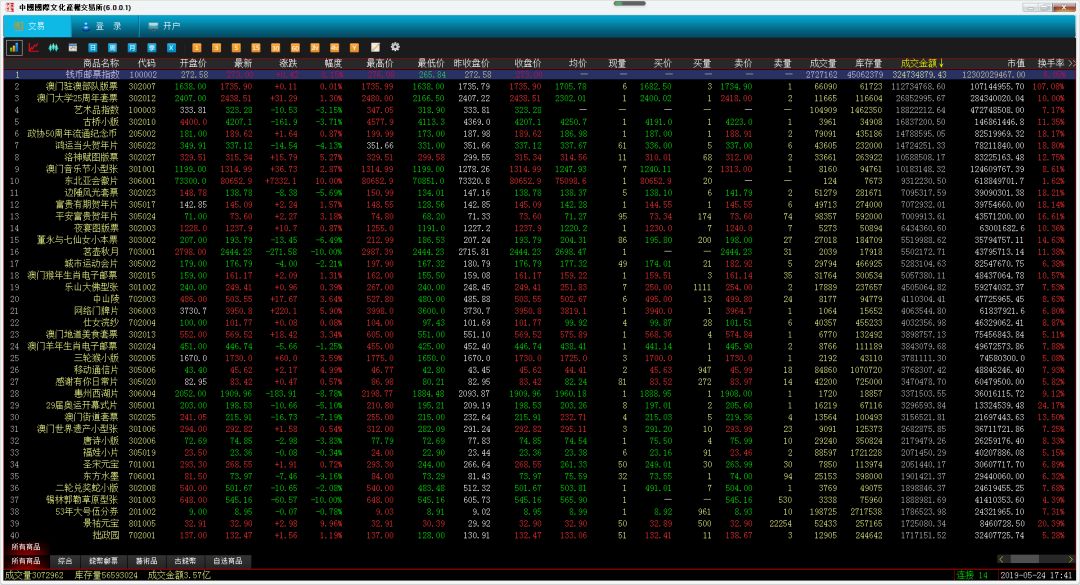Switch to the red time-share line chart

click(x=34, y=48)
